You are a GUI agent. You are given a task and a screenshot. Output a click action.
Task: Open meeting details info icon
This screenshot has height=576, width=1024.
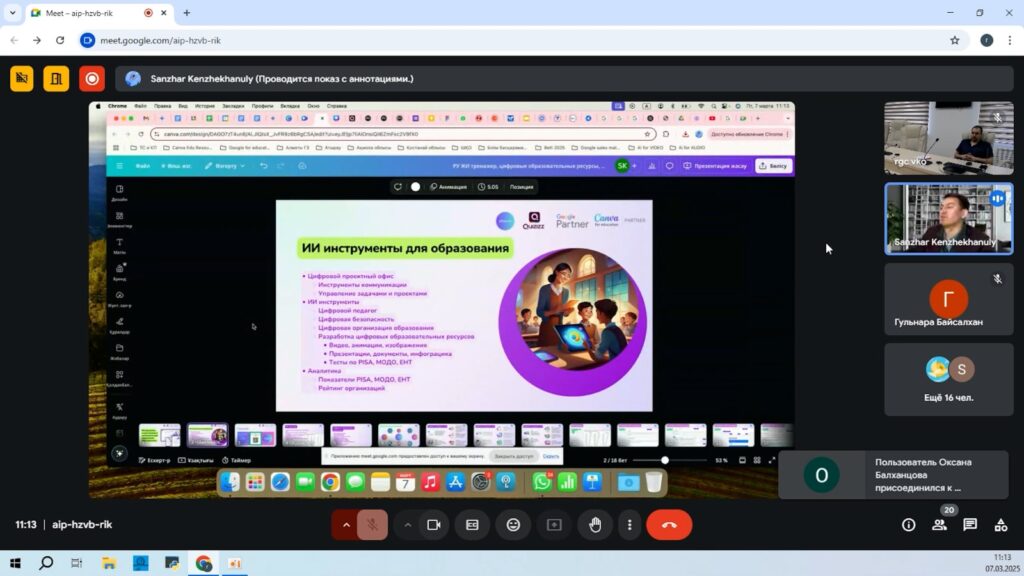tap(908, 525)
